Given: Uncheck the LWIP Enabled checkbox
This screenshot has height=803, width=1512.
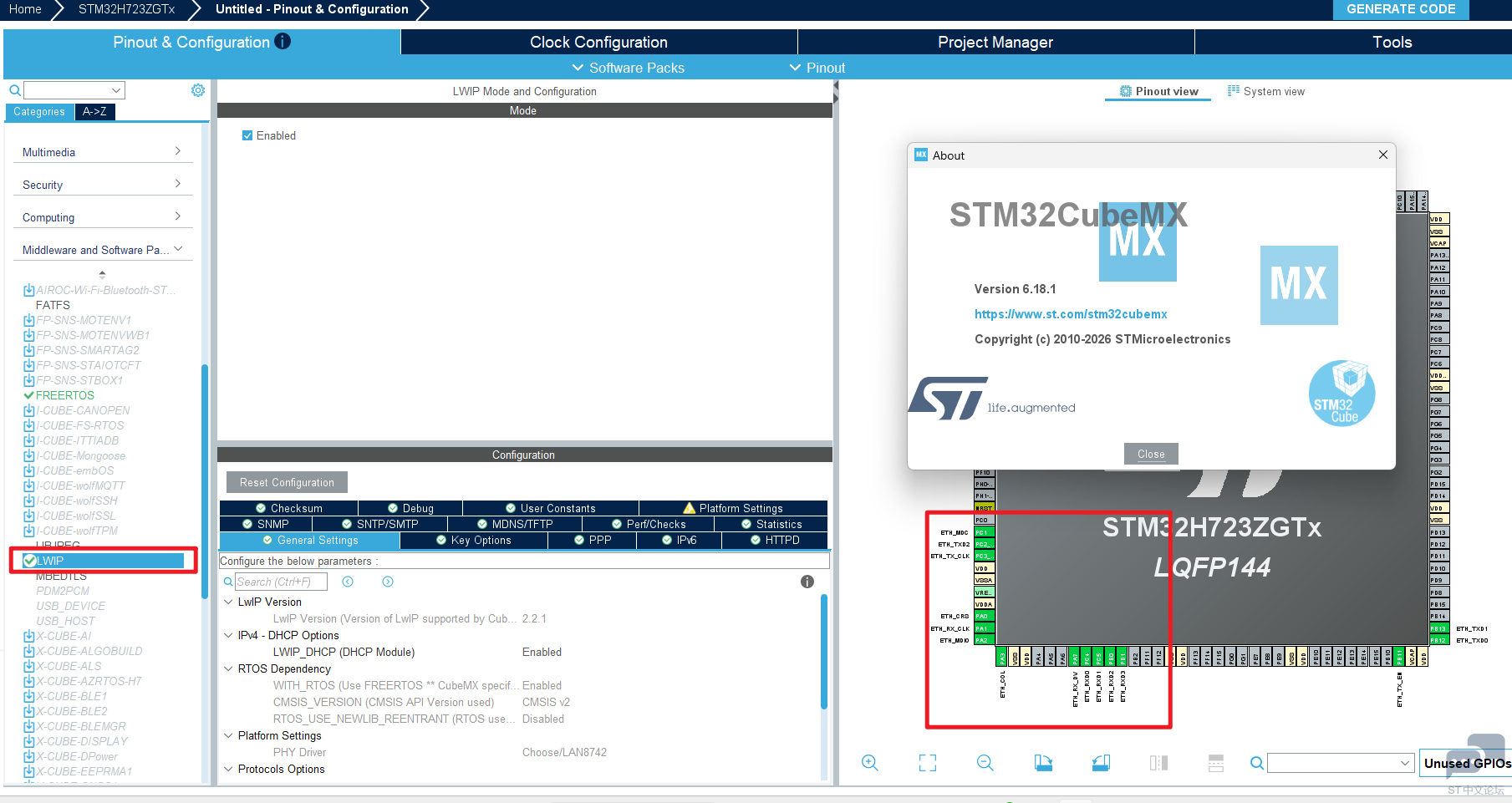Looking at the screenshot, I should pos(247,135).
